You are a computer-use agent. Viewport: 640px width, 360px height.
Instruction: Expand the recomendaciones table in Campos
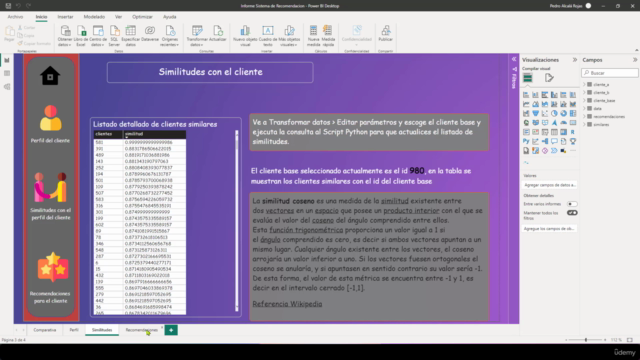[x=584, y=116]
